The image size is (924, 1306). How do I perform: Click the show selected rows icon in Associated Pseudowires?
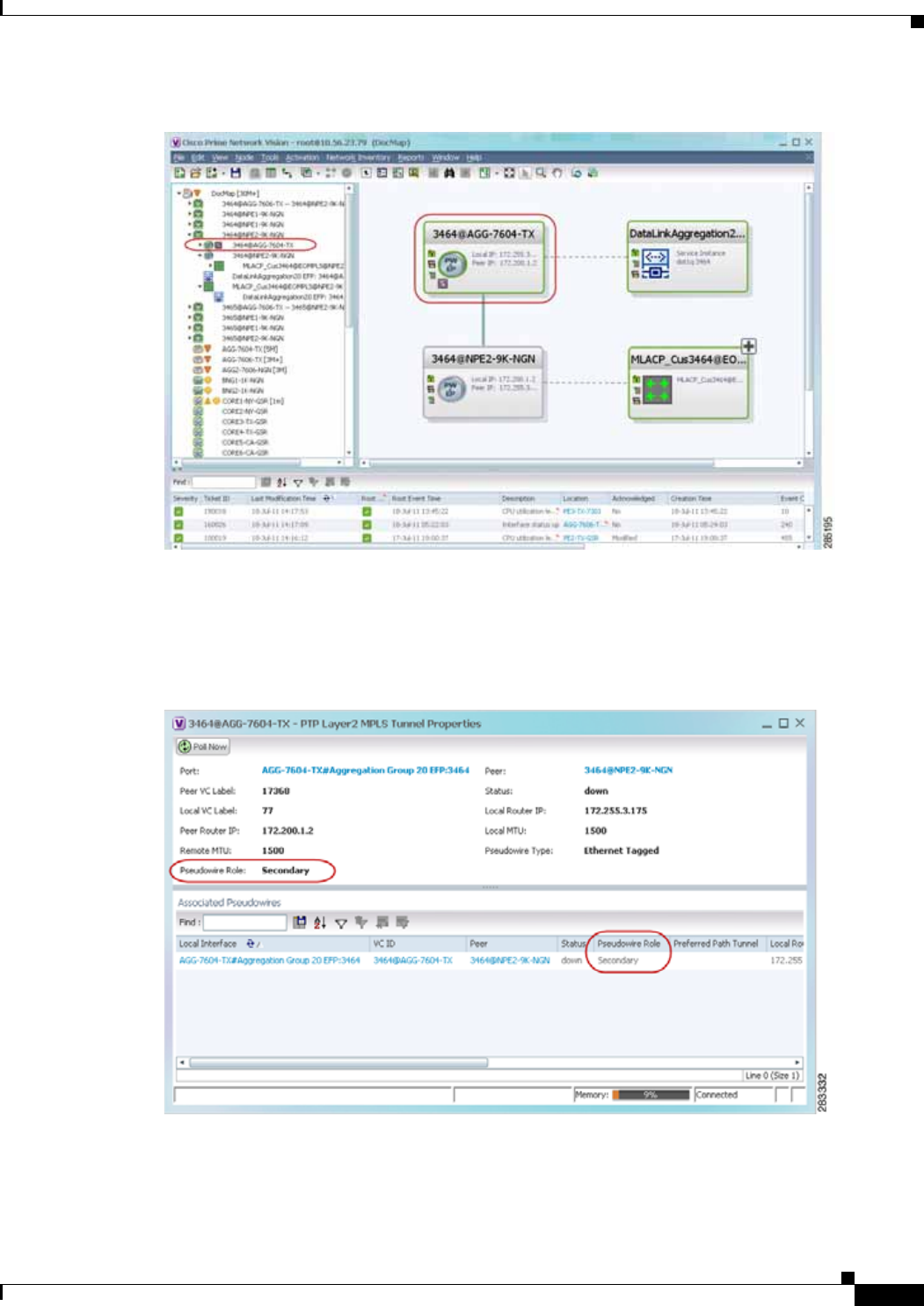402,923
